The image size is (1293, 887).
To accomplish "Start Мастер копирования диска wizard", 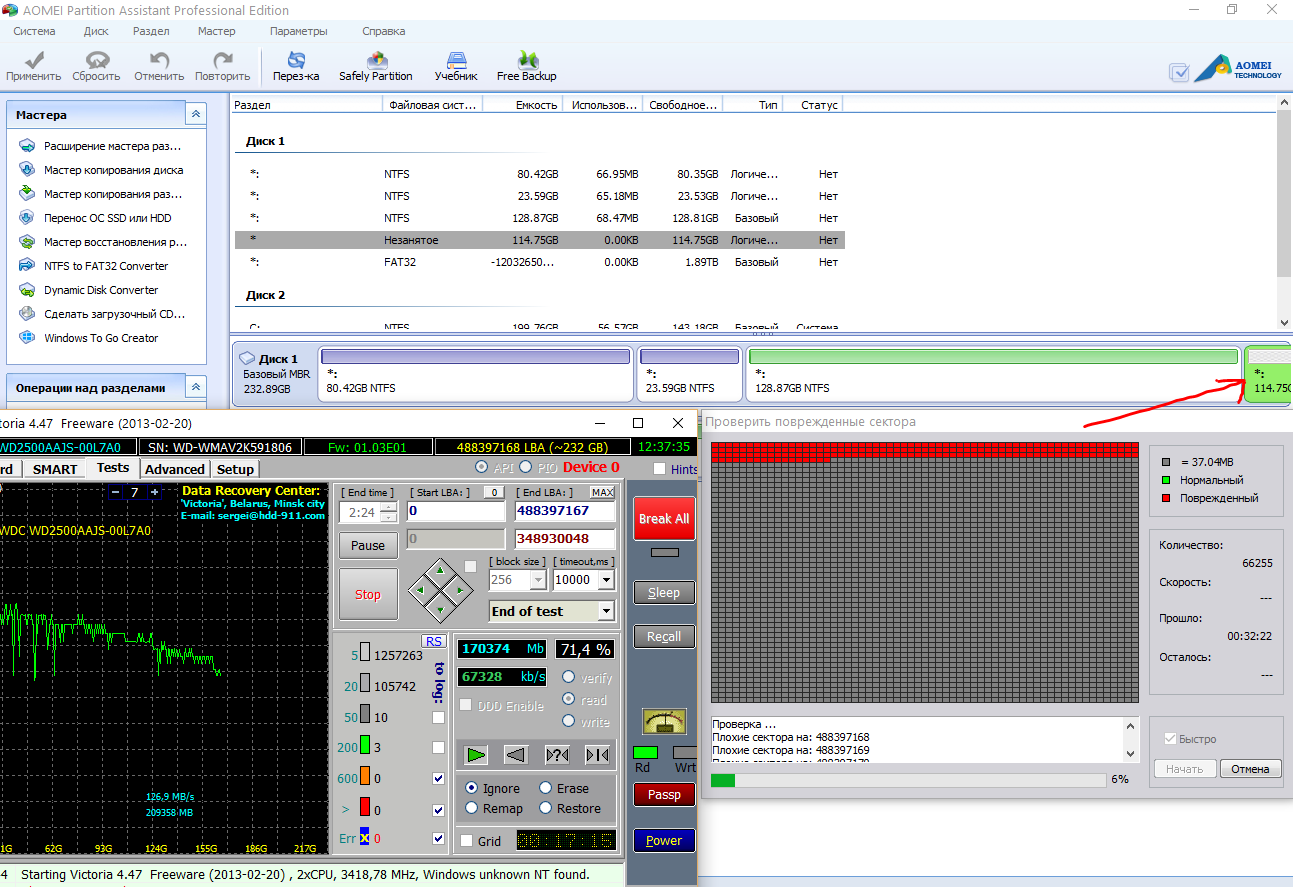I will click(x=100, y=170).
